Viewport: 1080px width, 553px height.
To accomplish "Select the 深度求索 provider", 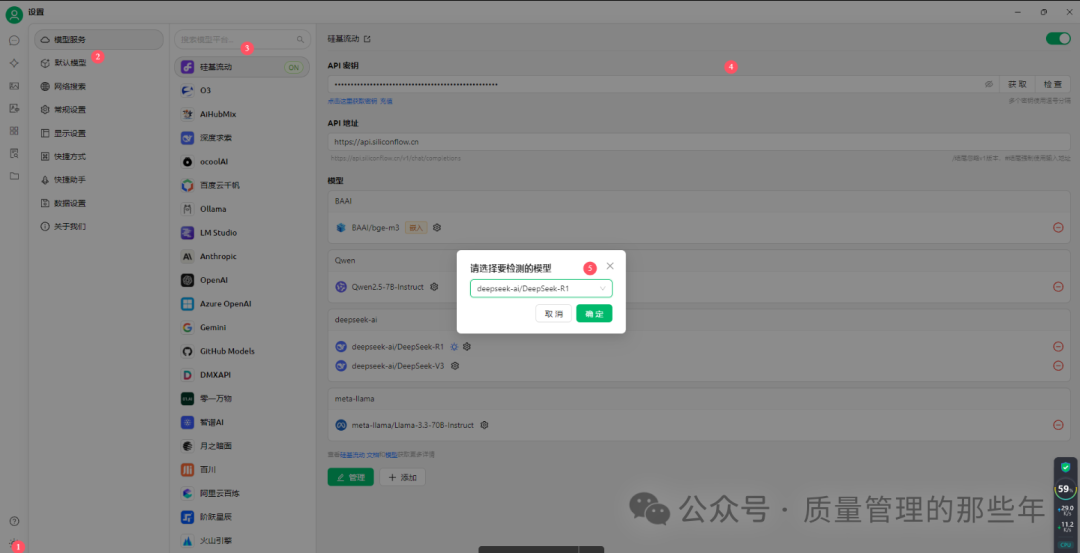I will 242,138.
